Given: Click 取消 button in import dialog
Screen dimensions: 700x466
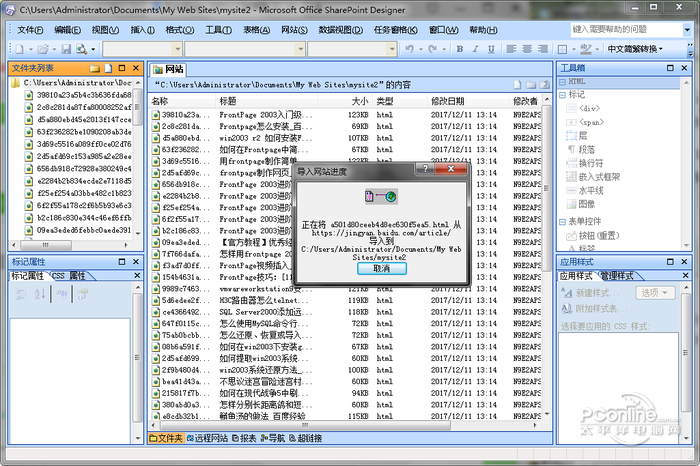Looking at the screenshot, I should [382, 268].
